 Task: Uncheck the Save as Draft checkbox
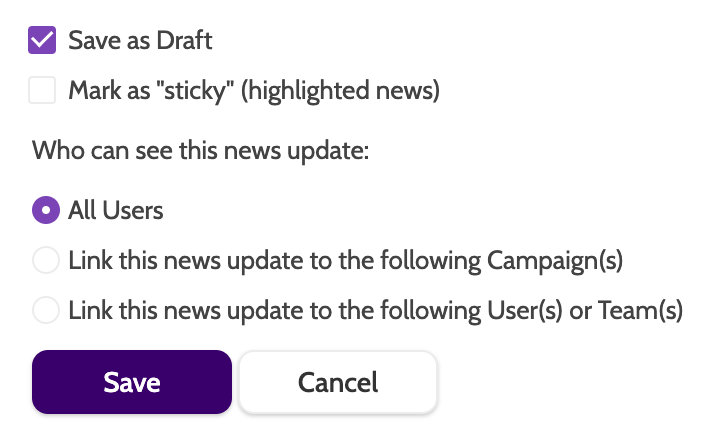click(x=42, y=41)
